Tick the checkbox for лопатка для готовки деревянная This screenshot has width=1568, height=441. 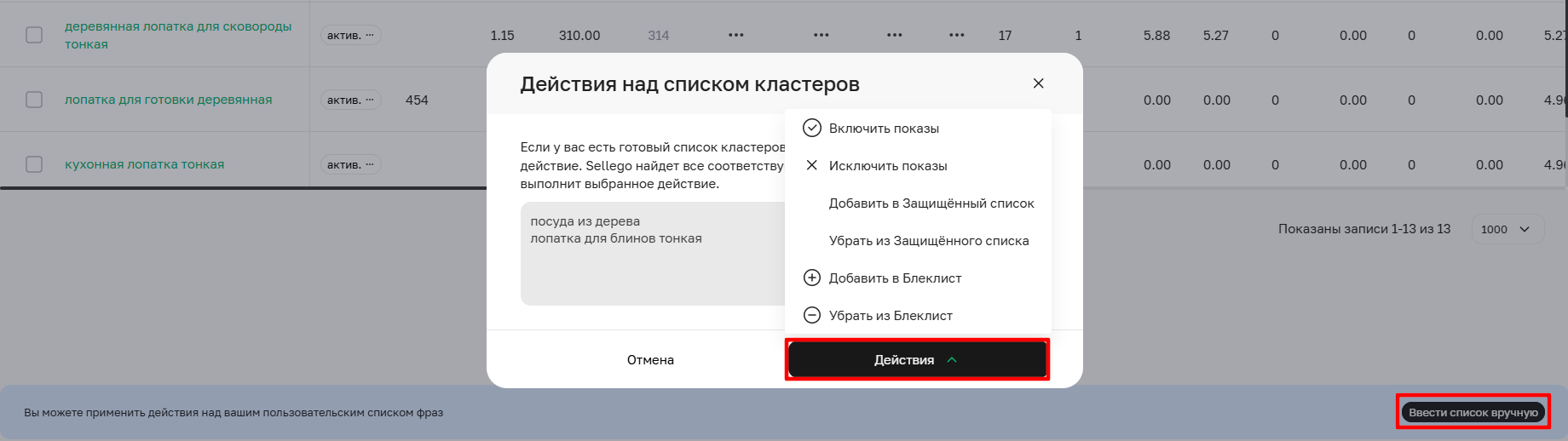pyautogui.click(x=34, y=100)
